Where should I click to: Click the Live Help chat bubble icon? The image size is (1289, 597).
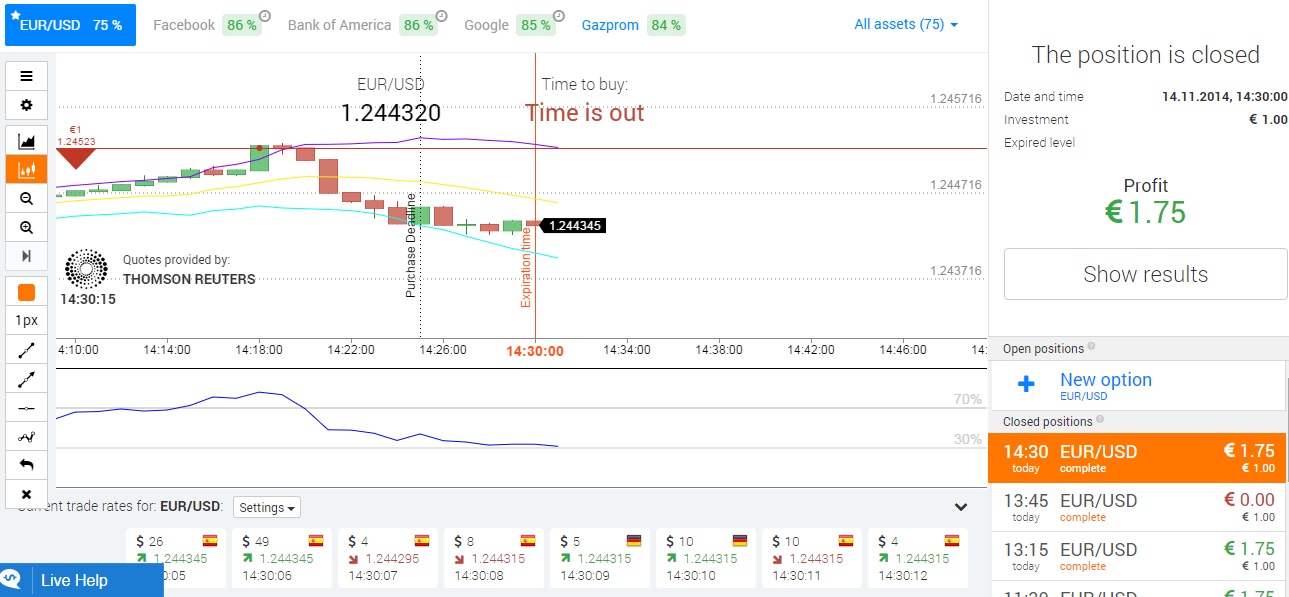pos(12,580)
